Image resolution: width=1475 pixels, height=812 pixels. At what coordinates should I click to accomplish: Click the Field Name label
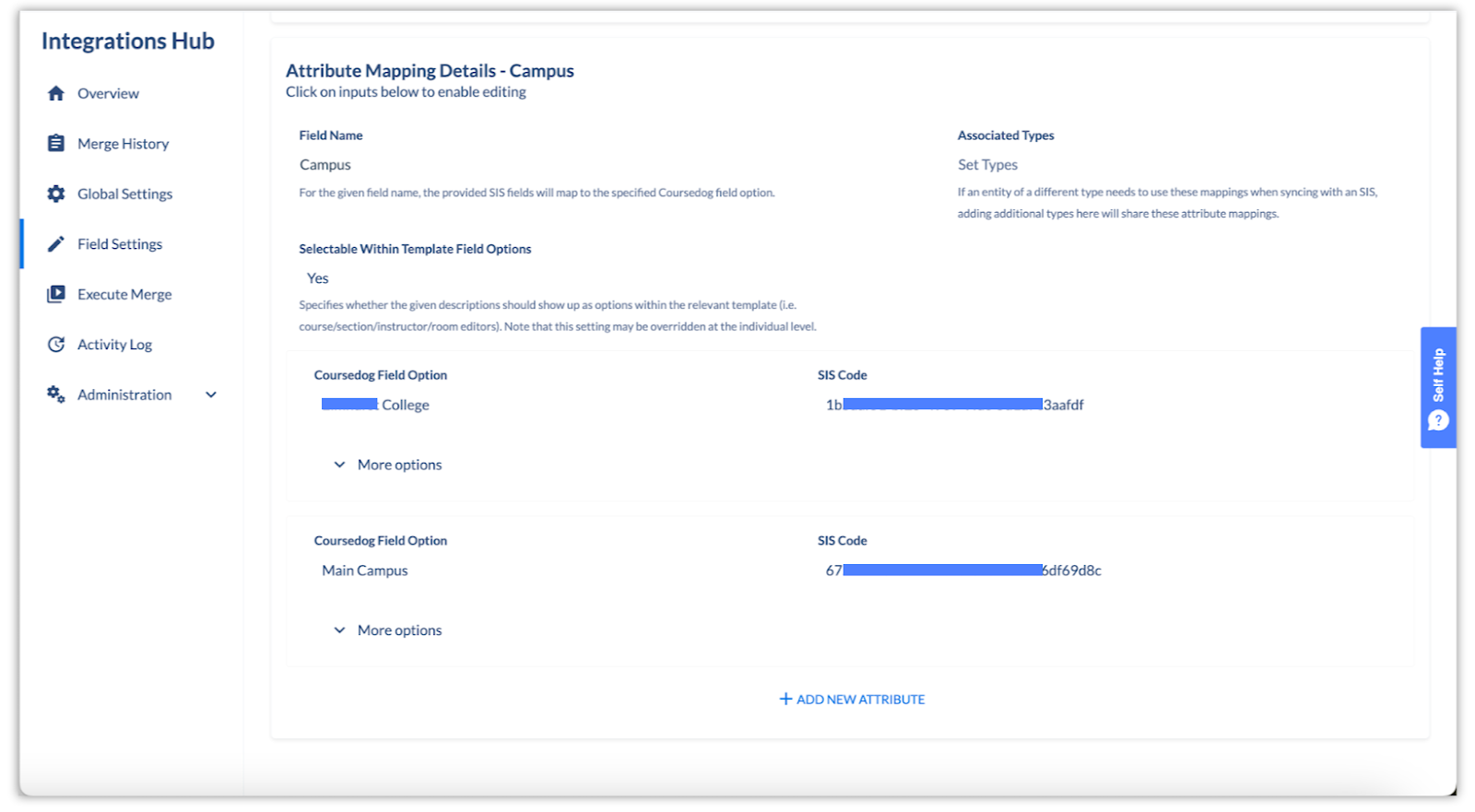(x=331, y=135)
